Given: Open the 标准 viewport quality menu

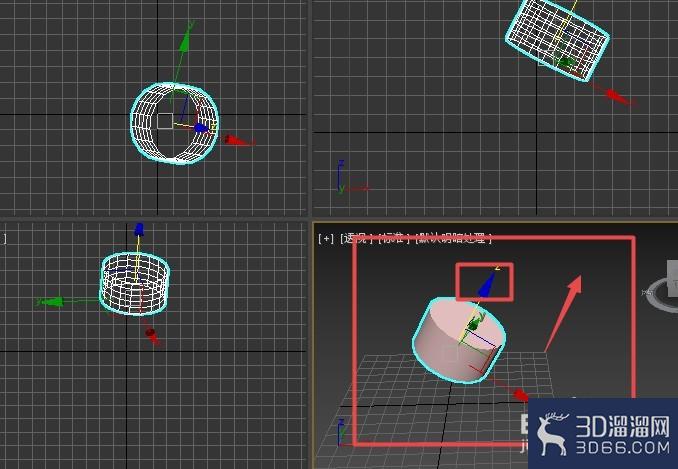Looking at the screenshot, I should (394, 238).
